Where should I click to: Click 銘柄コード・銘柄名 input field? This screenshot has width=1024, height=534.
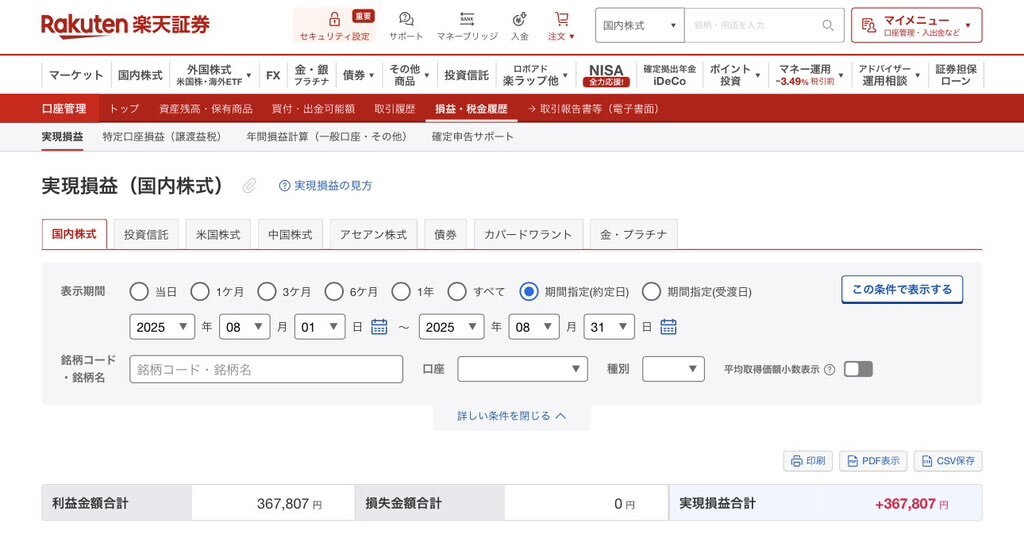pos(266,369)
